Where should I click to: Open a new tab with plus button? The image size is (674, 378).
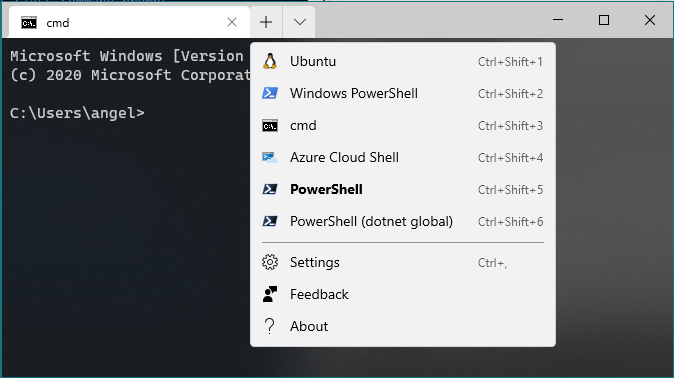[266, 22]
